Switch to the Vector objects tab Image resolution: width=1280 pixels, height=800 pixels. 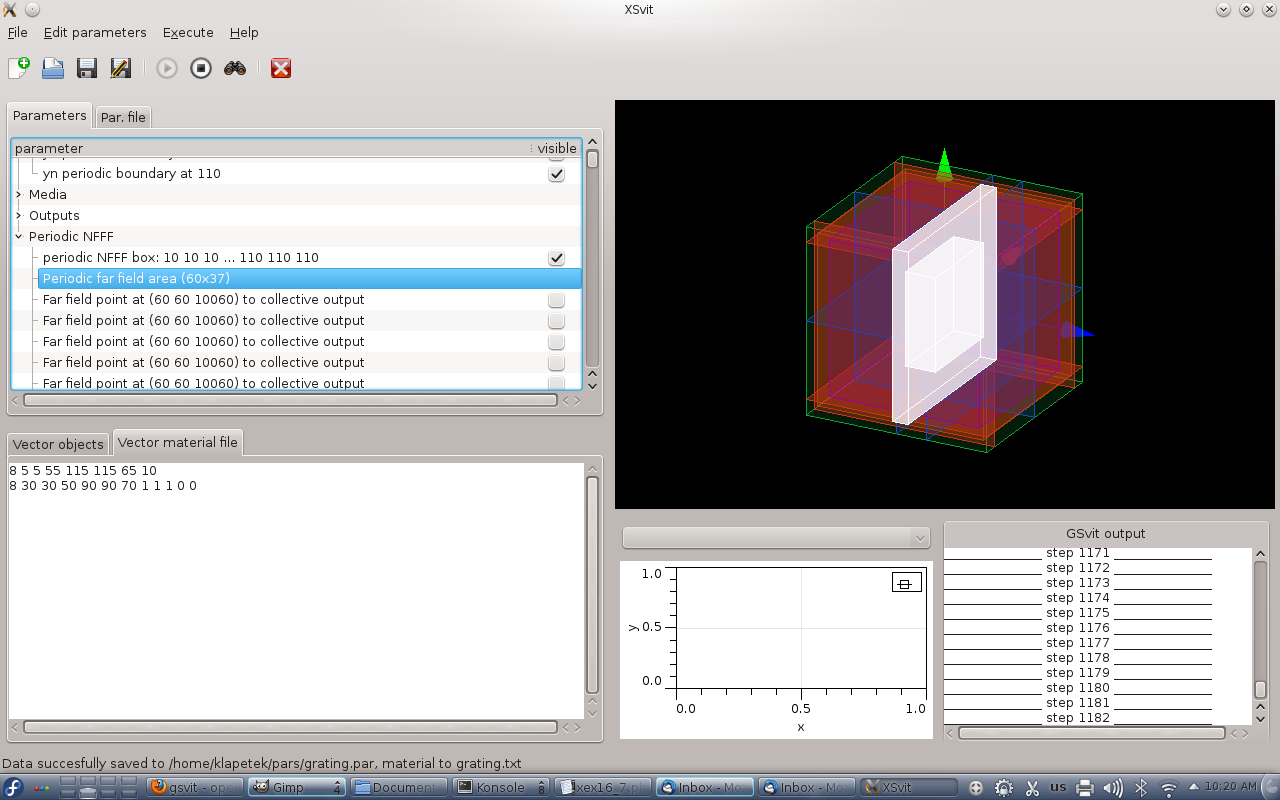[x=58, y=444]
